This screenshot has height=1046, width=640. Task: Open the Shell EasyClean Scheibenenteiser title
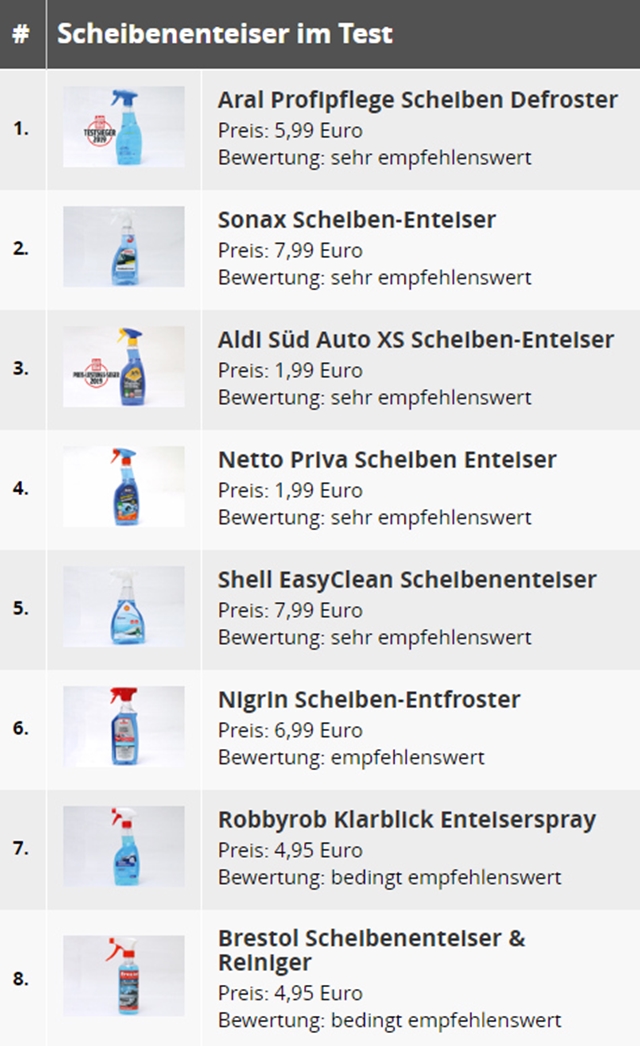click(x=407, y=580)
